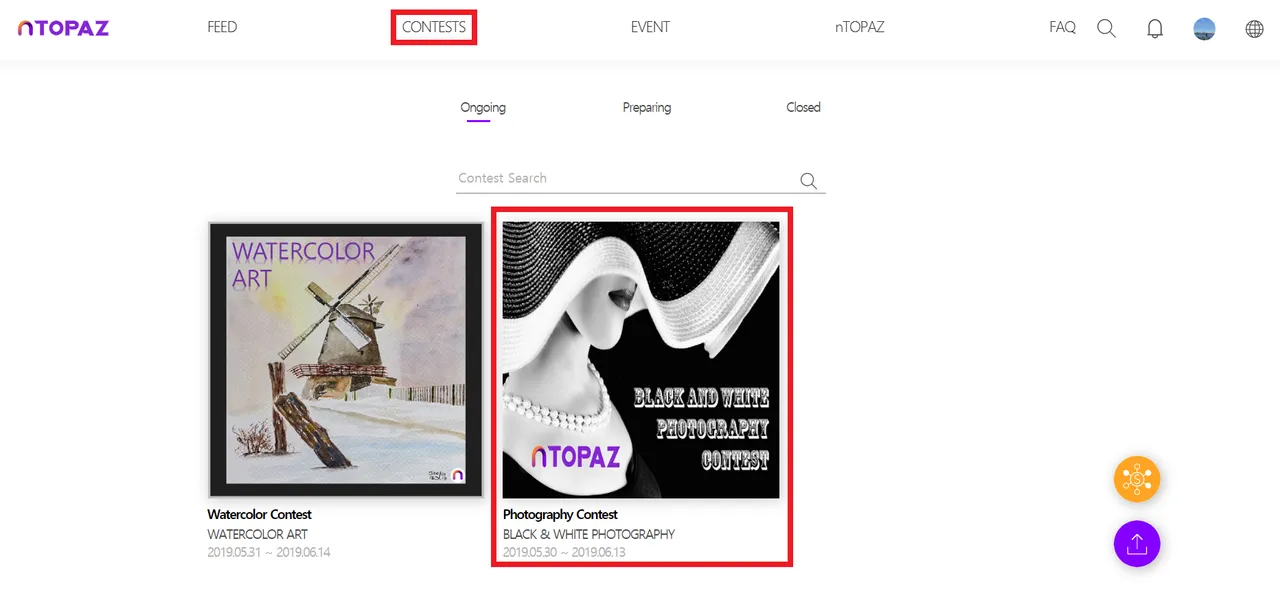
Task: Click the purple upload button
Action: click(1137, 544)
